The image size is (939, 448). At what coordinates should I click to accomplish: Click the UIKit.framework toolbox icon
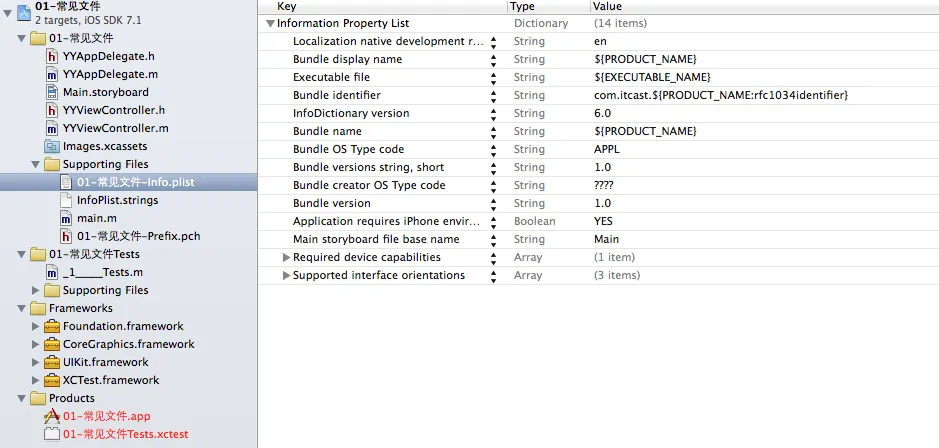coord(53,362)
